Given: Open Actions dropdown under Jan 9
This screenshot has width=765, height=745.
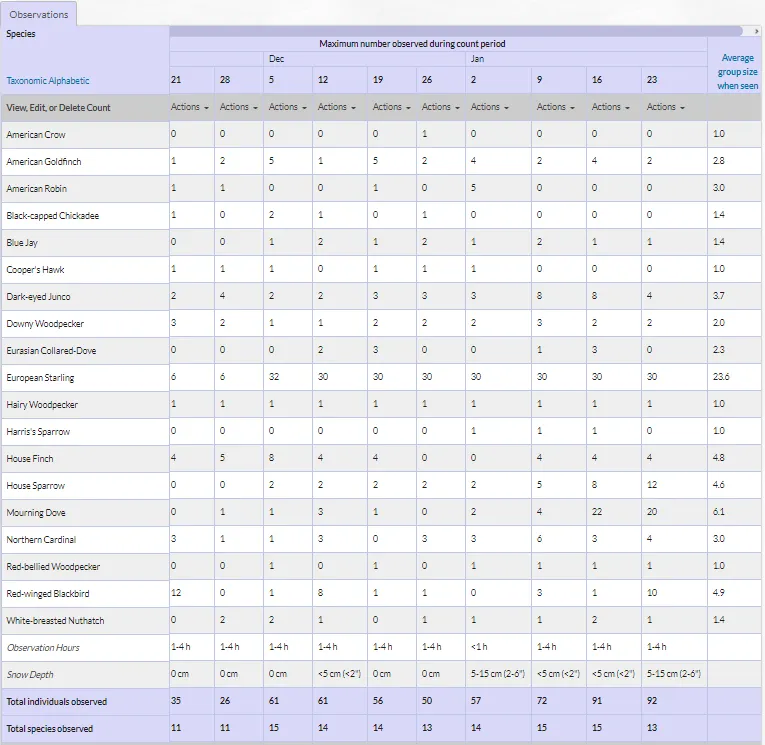Looking at the screenshot, I should click(x=556, y=107).
